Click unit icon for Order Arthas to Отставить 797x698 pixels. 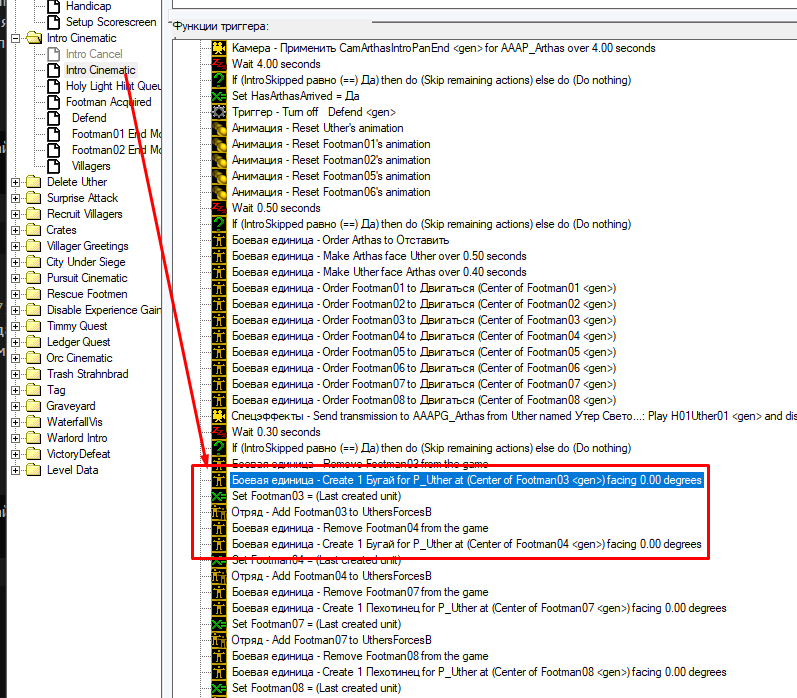click(219, 240)
